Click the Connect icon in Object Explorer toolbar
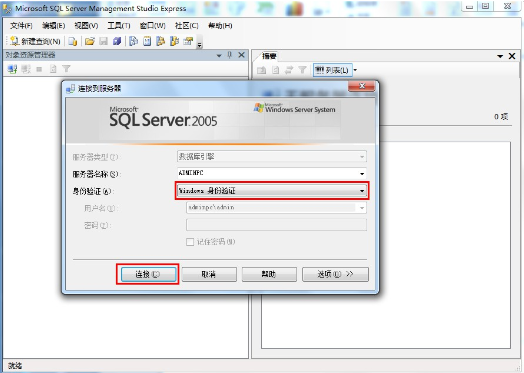The height and width of the screenshot is (373, 524). (13, 69)
